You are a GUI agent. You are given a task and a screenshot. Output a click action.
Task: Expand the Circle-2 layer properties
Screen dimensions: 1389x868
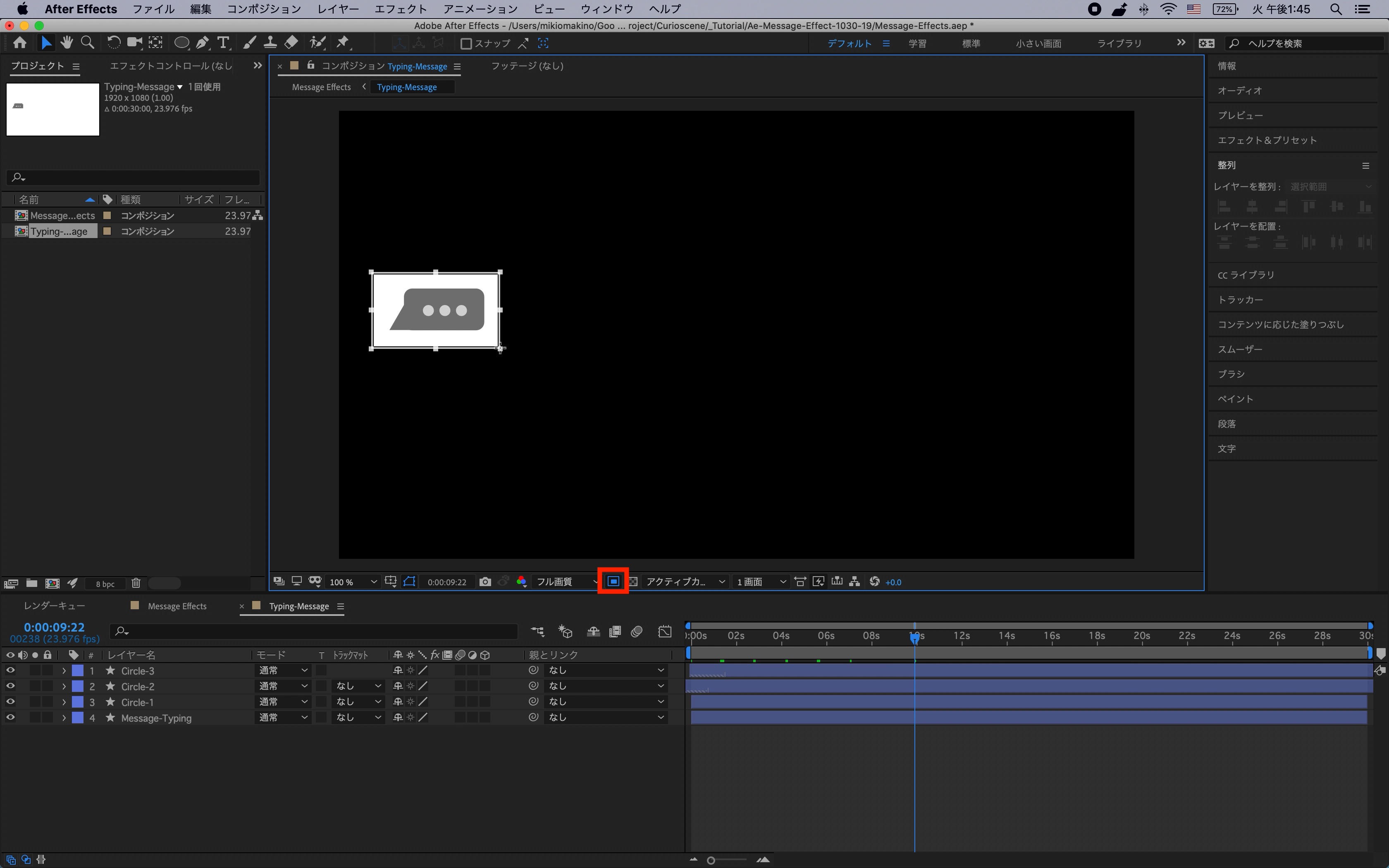tap(64, 687)
